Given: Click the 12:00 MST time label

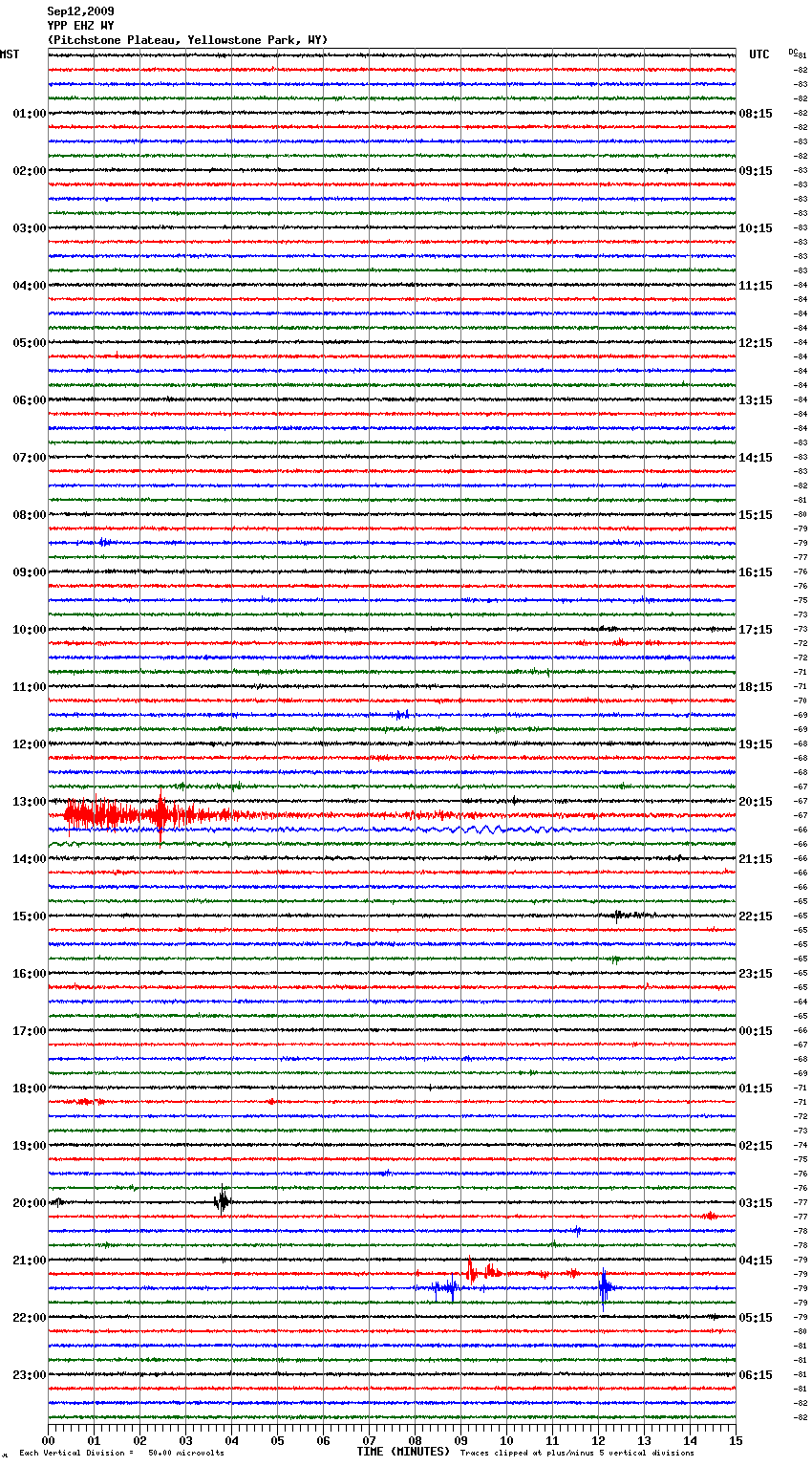Looking at the screenshot, I should (29, 744).
